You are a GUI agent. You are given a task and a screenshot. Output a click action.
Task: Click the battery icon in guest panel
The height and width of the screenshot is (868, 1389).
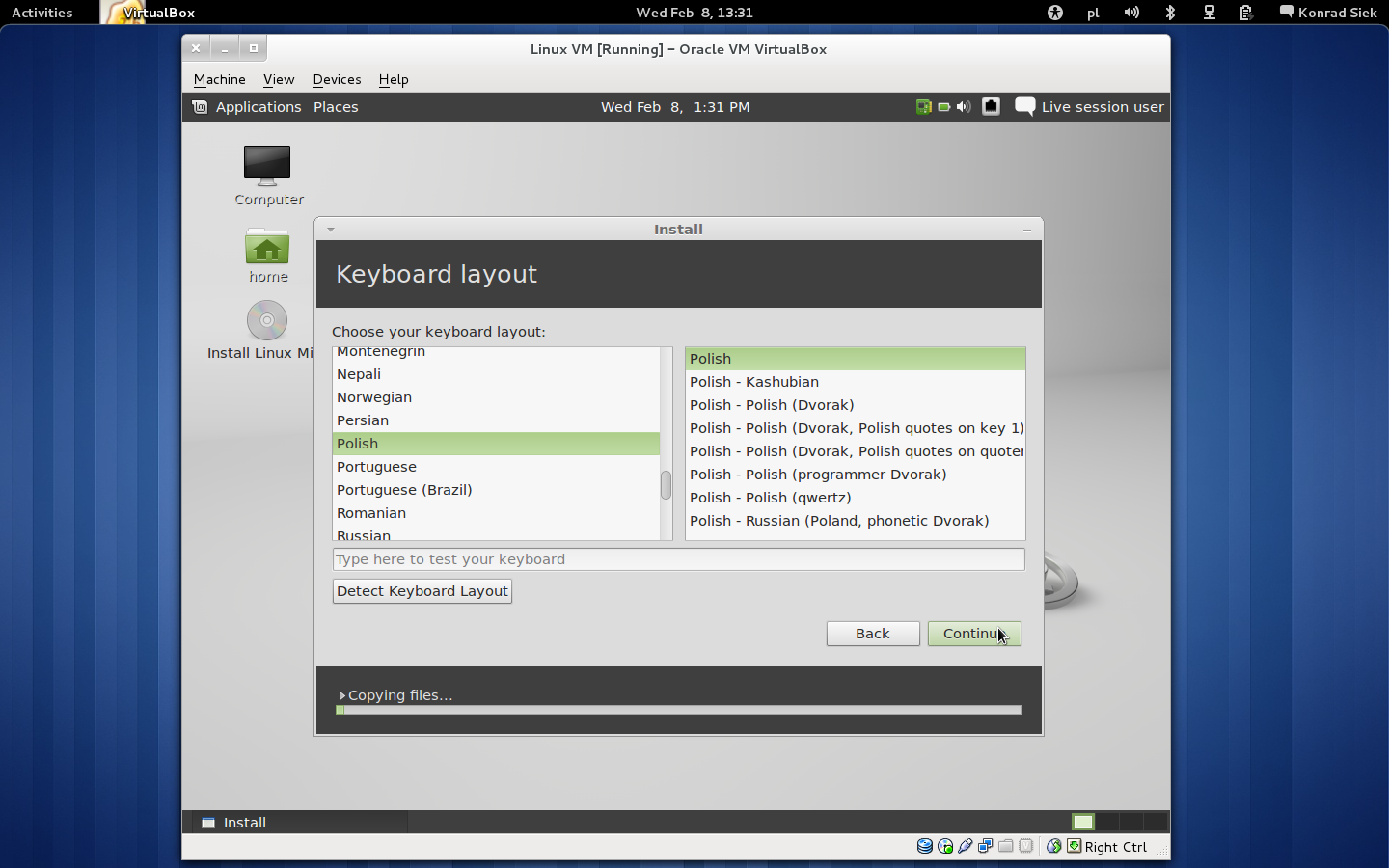(x=944, y=107)
